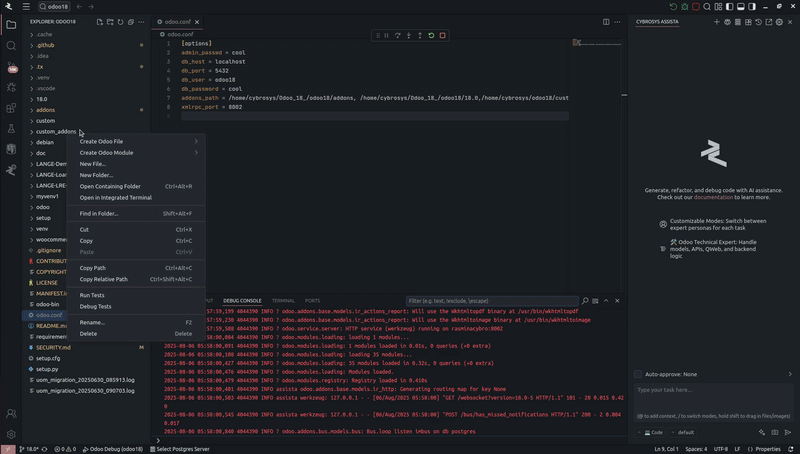The height and width of the screenshot is (454, 800).
Task: Switch to the Terminal panel tab
Action: (x=283, y=301)
